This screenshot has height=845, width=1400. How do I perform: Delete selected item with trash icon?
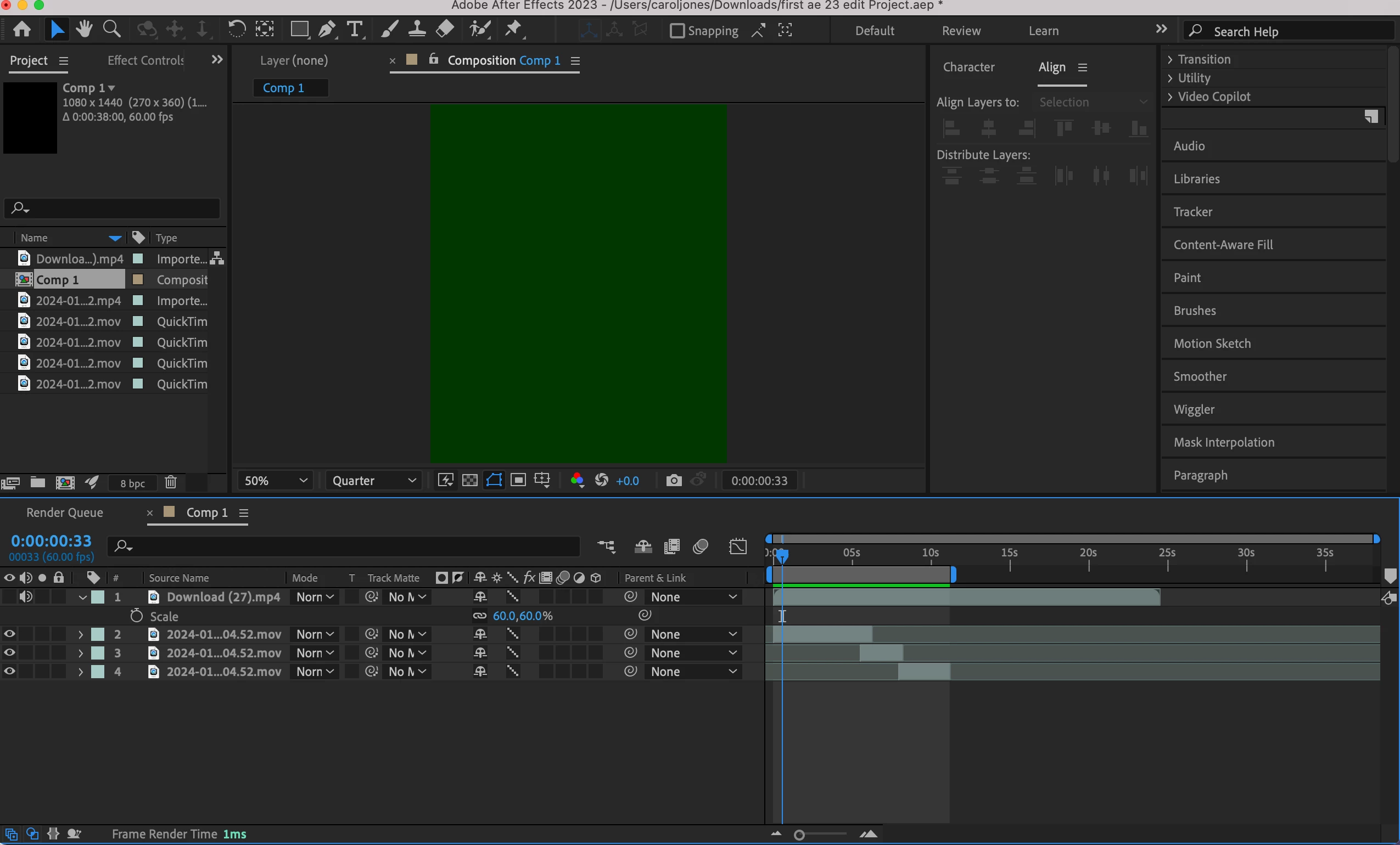click(170, 483)
